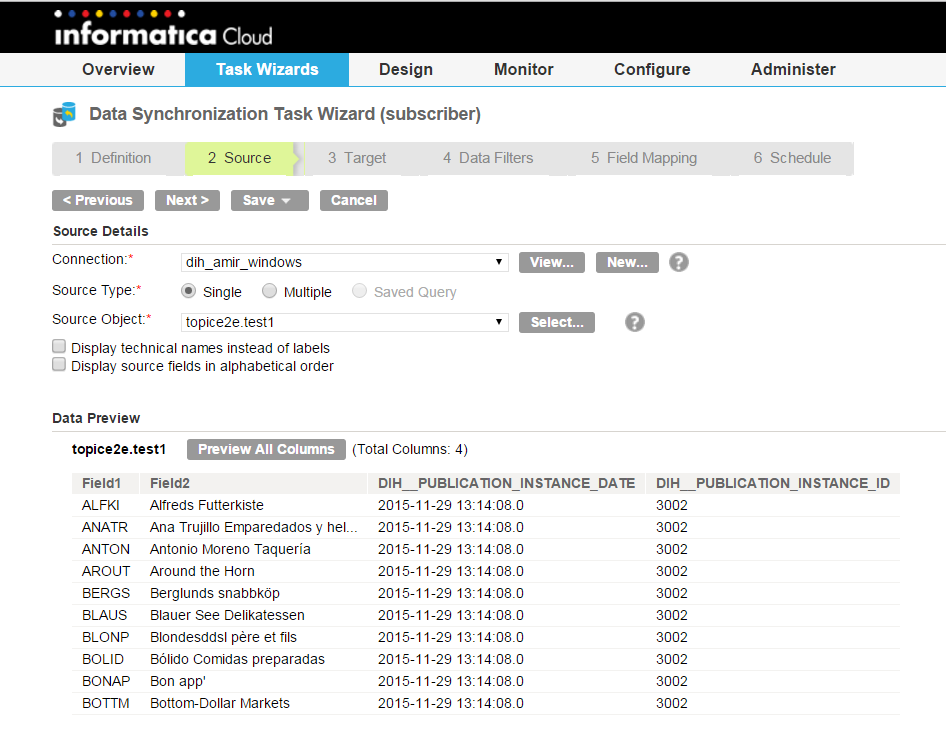Select the Multiple source type radio button
The height and width of the screenshot is (742, 946).
270,291
